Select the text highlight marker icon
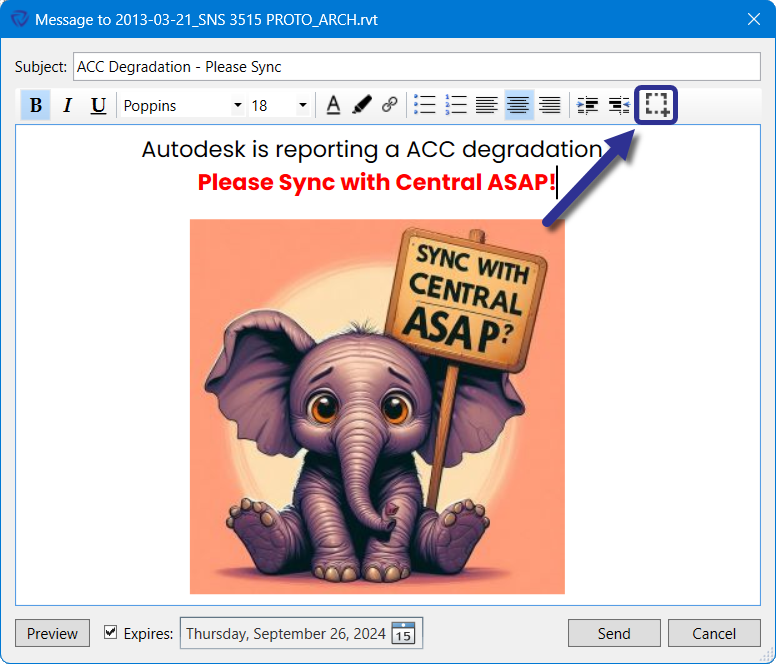776x664 pixels. 362,105
